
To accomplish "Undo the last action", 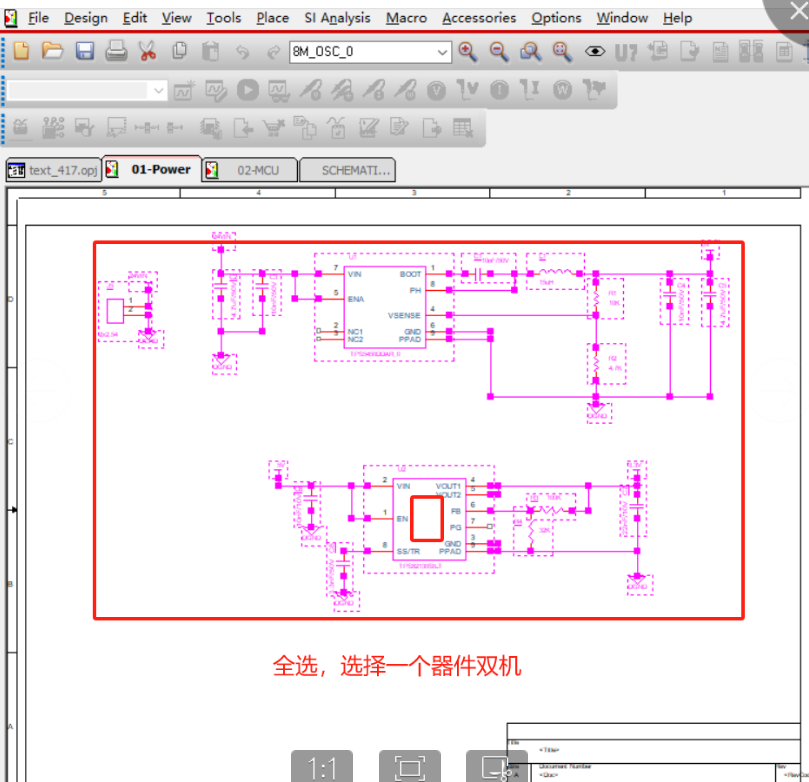I will tap(242, 52).
